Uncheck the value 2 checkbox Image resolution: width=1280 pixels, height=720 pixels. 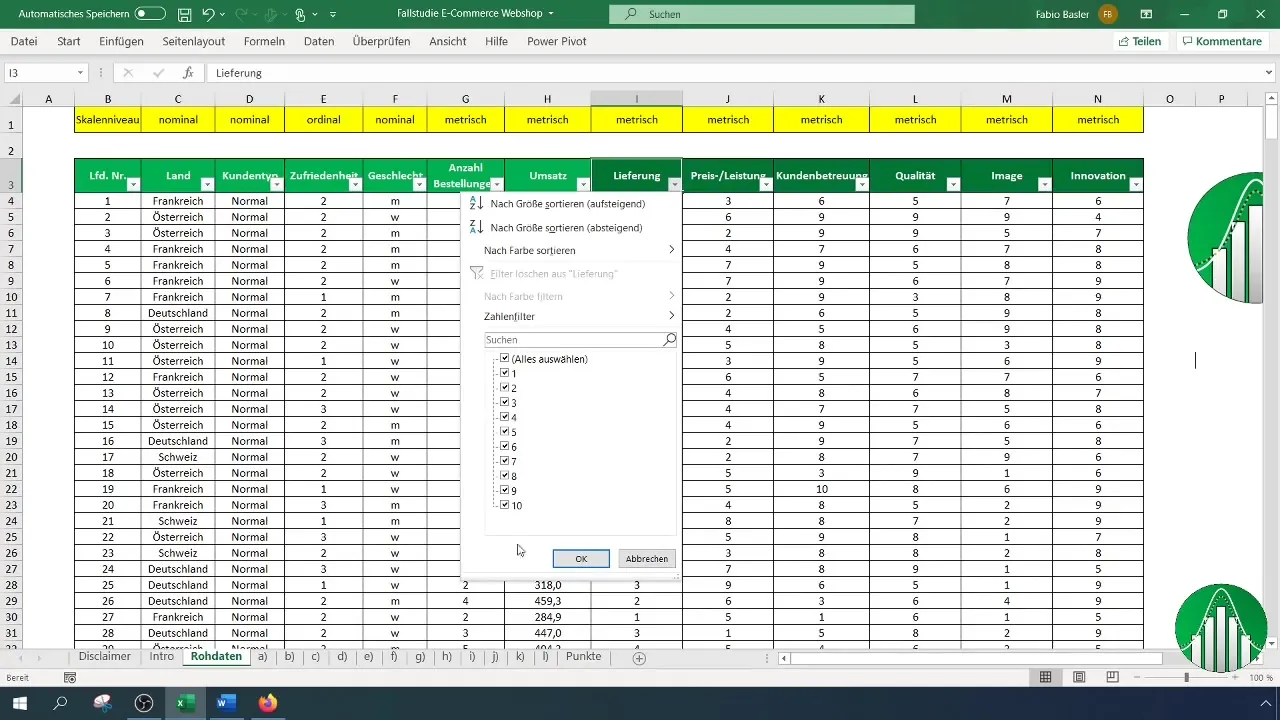pos(505,387)
